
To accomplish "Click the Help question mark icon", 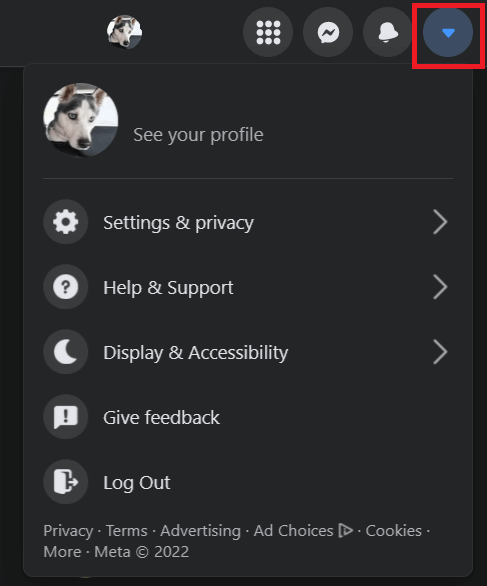I will point(66,287).
